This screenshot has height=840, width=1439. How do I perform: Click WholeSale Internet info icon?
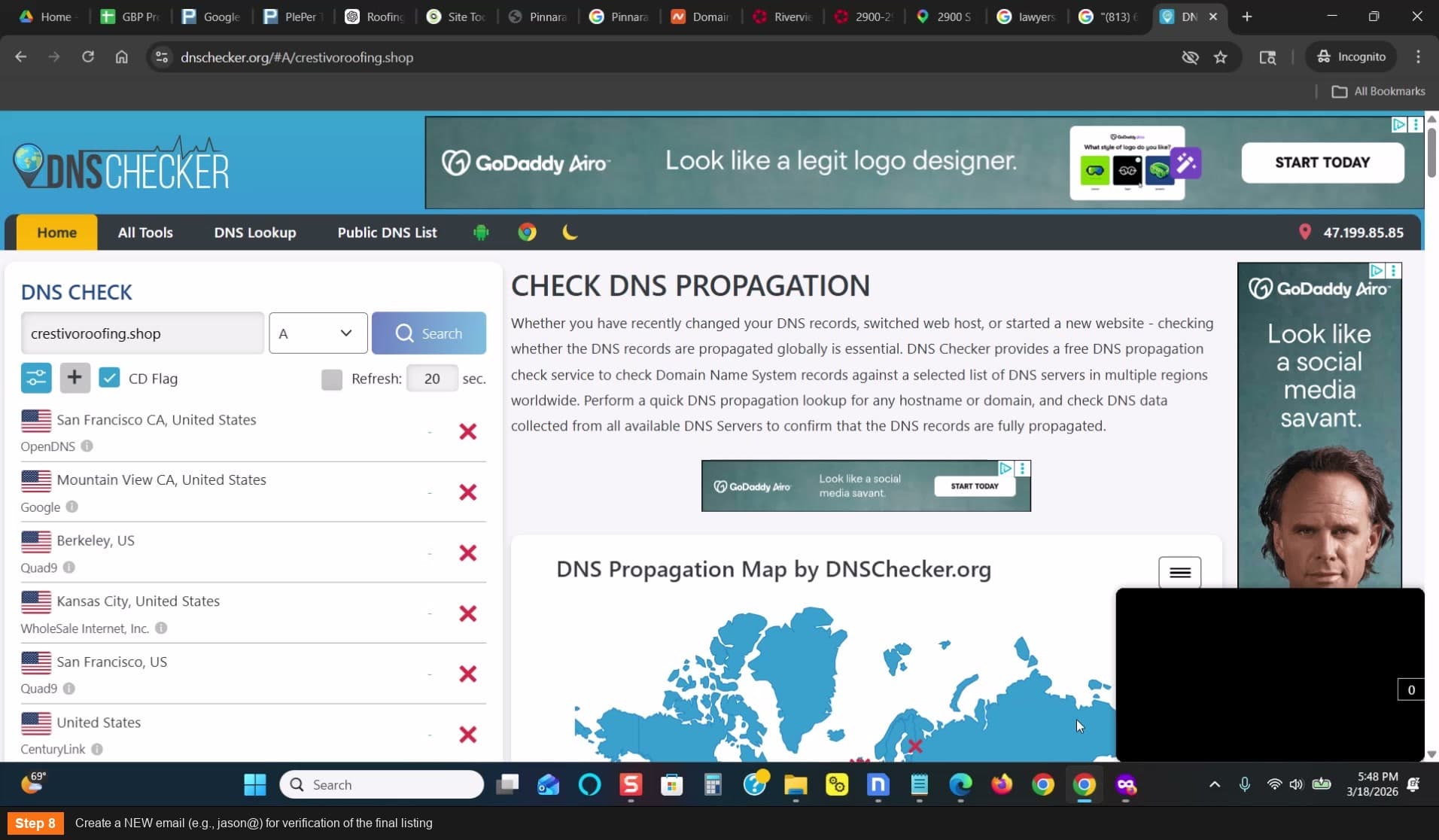[161, 628]
